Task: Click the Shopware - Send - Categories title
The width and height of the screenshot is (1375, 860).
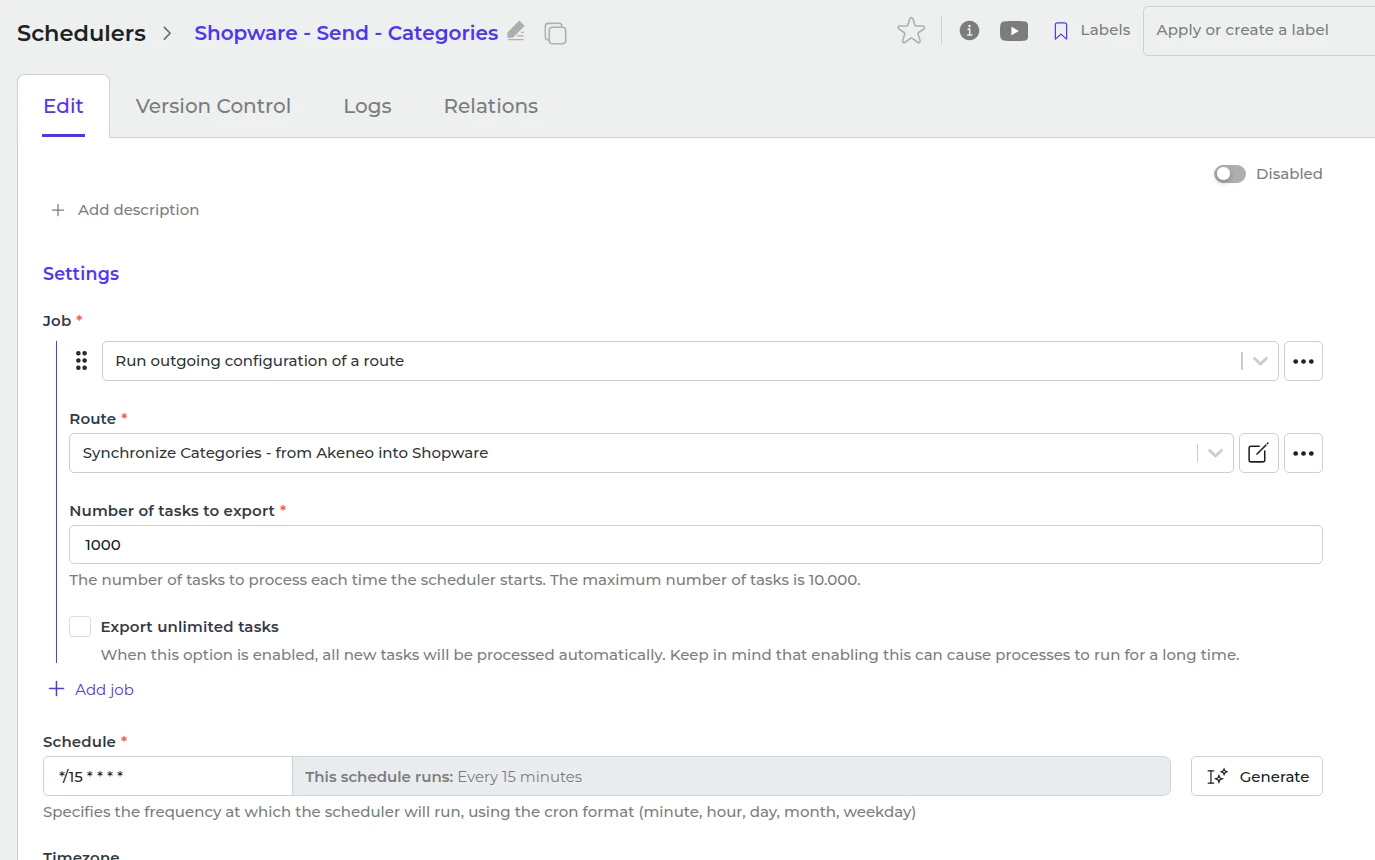Action: coord(346,33)
